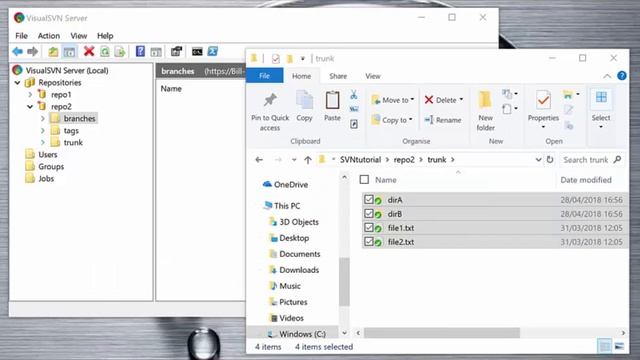Viewport: 640px width, 360px height.
Task: Open the File tab in Explorer
Action: pyautogui.click(x=264, y=76)
